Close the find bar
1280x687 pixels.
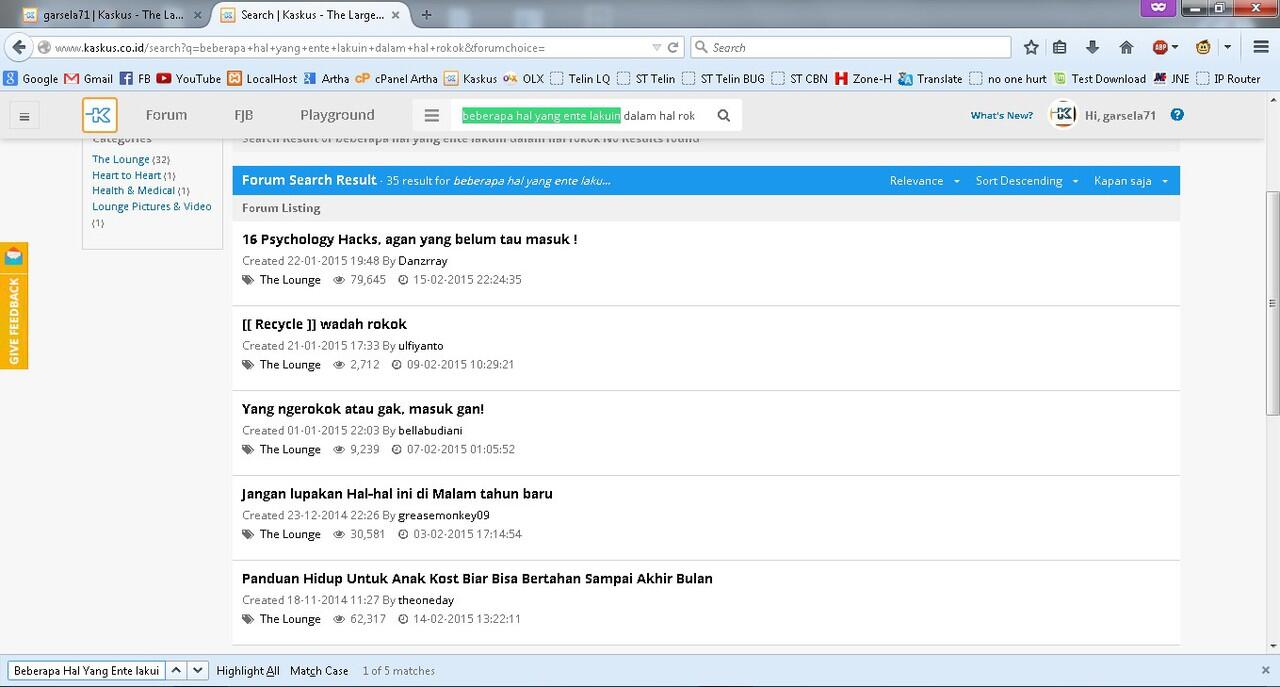pyautogui.click(x=1265, y=670)
